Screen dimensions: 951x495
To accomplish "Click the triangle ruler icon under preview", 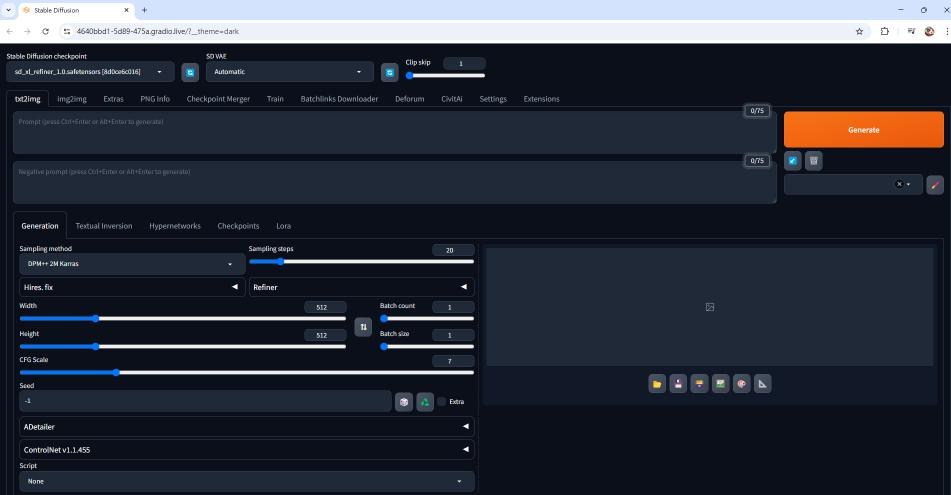I will (763, 383).
